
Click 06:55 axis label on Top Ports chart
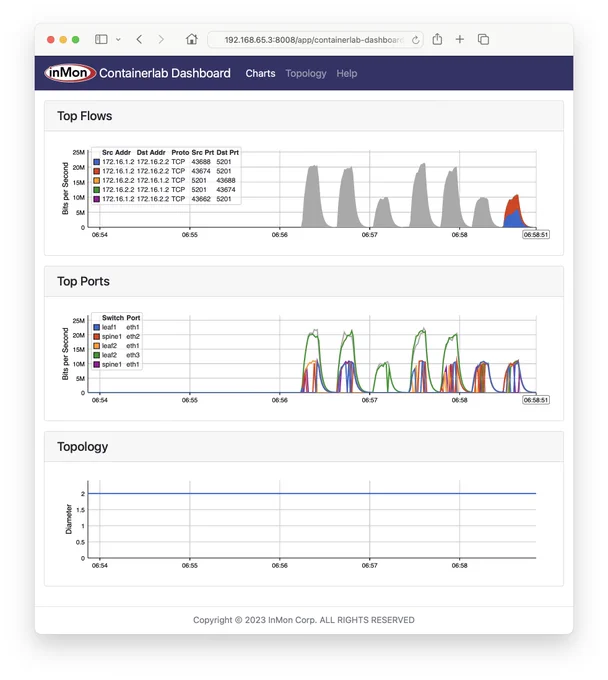pyautogui.click(x=190, y=400)
